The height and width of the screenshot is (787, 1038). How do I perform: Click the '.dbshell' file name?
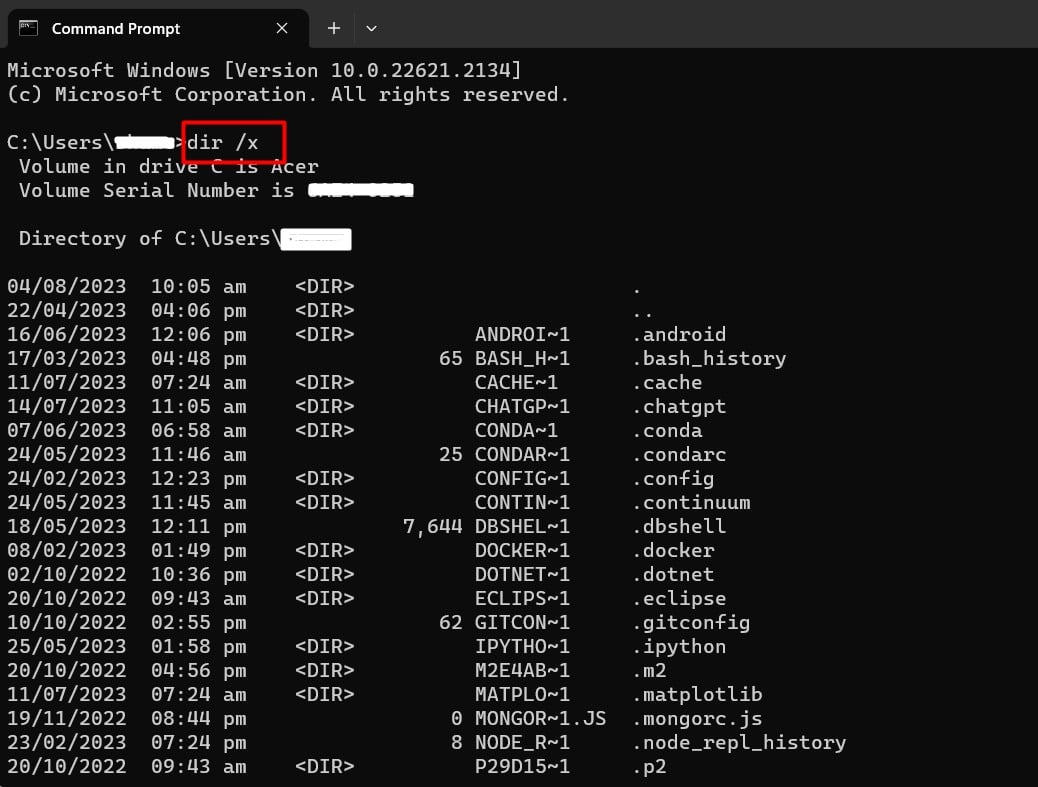point(679,526)
